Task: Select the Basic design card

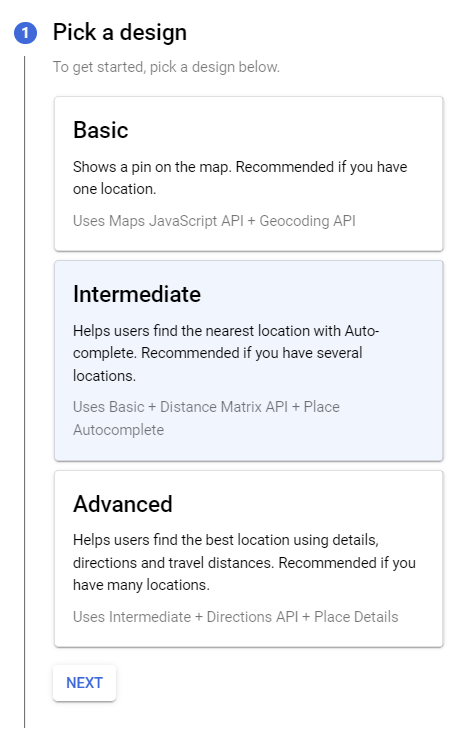Action: [249, 174]
